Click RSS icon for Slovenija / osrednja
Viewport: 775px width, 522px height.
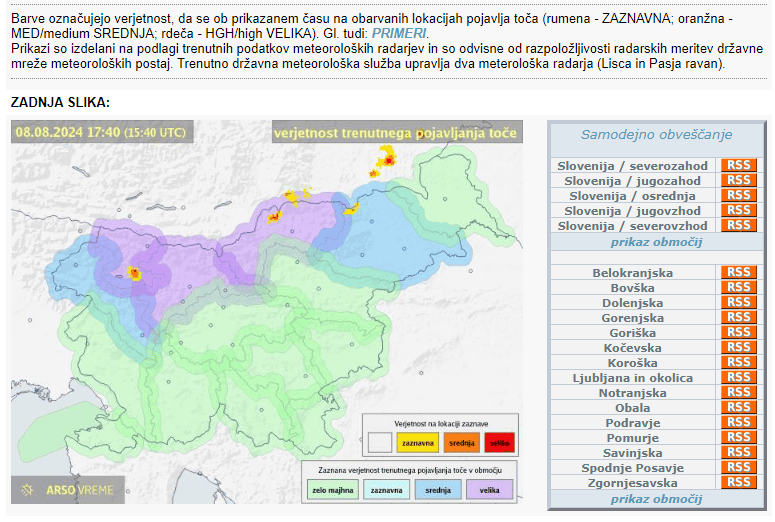[x=738, y=196]
